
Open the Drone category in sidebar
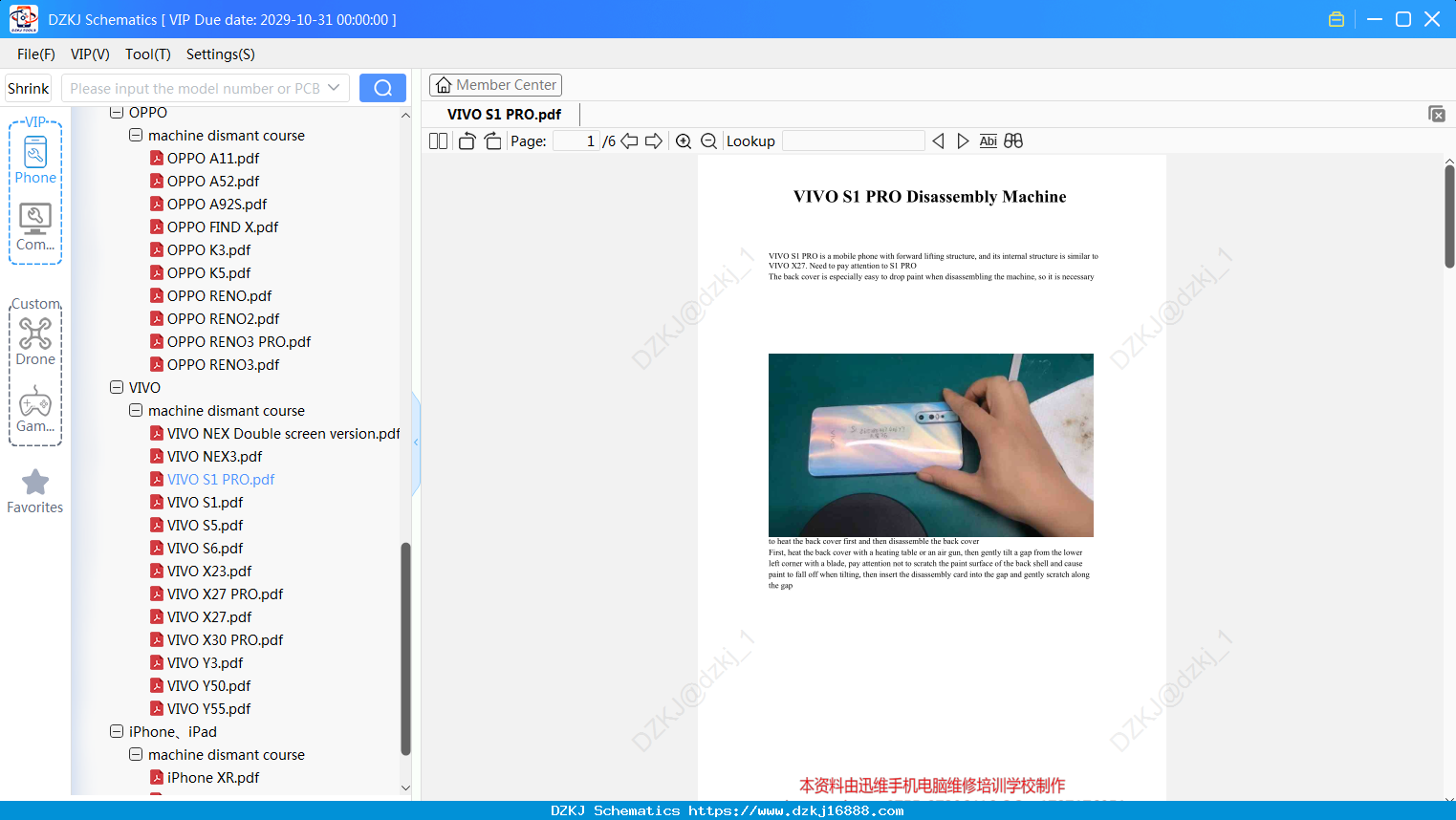(35, 341)
